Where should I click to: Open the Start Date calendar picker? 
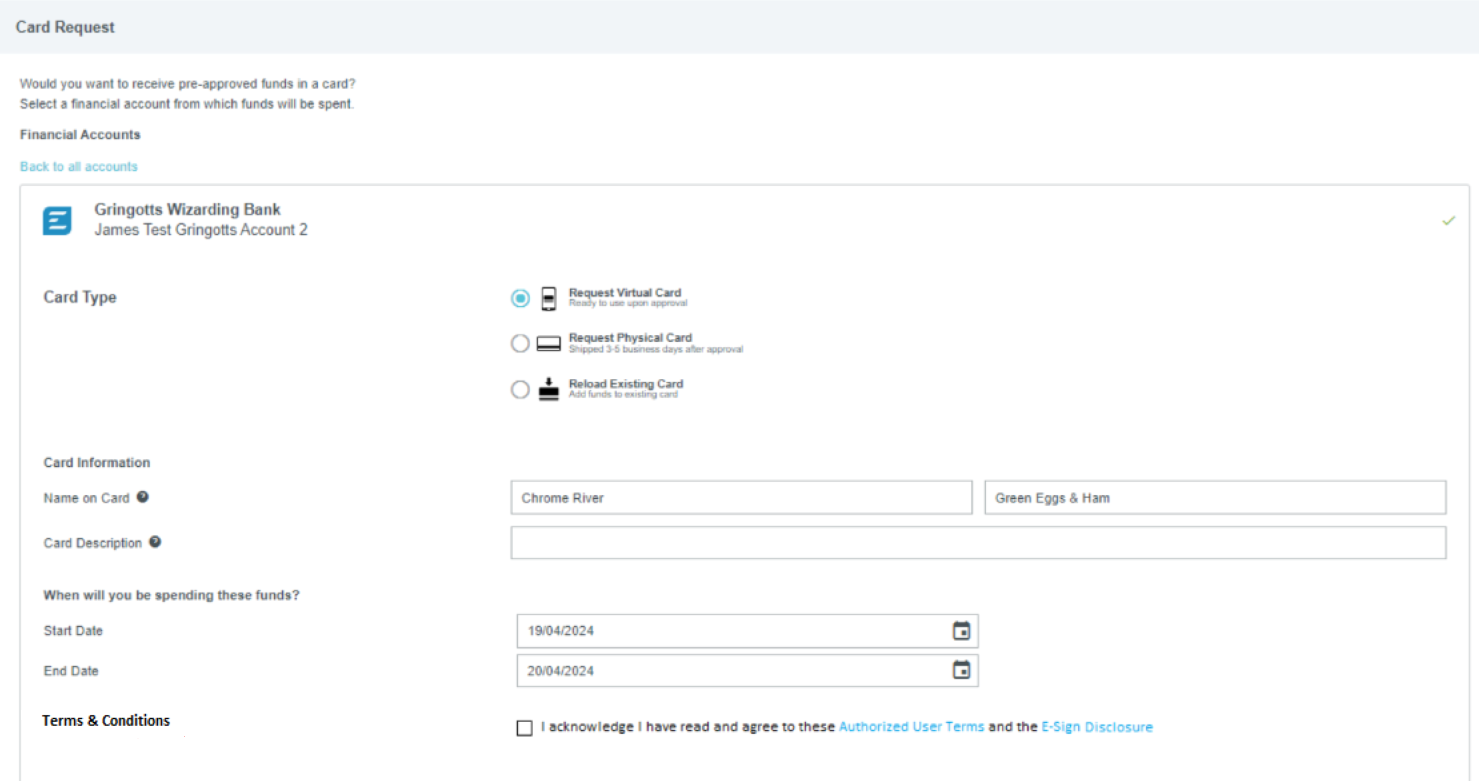click(961, 631)
